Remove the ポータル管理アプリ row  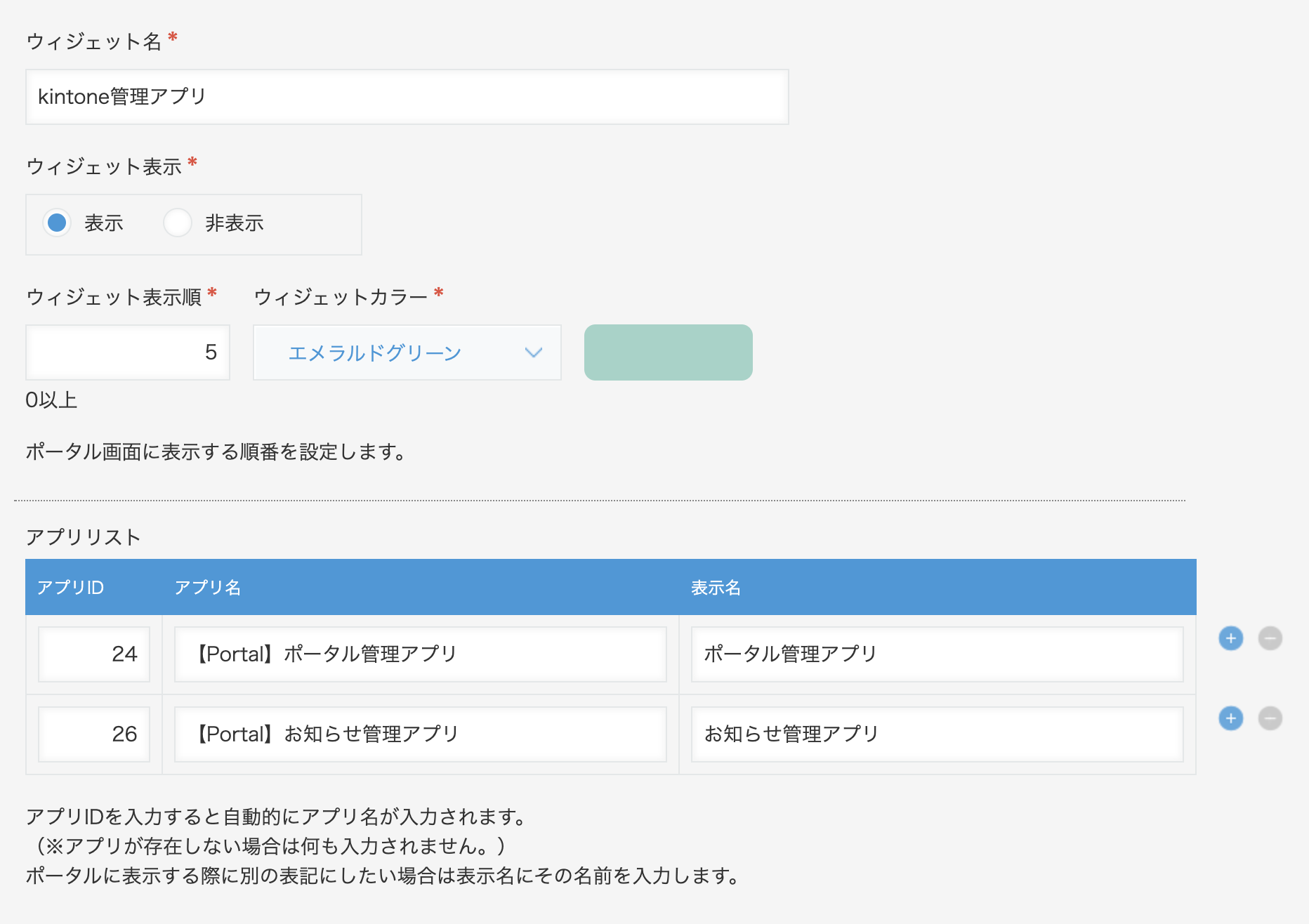pos(1270,638)
